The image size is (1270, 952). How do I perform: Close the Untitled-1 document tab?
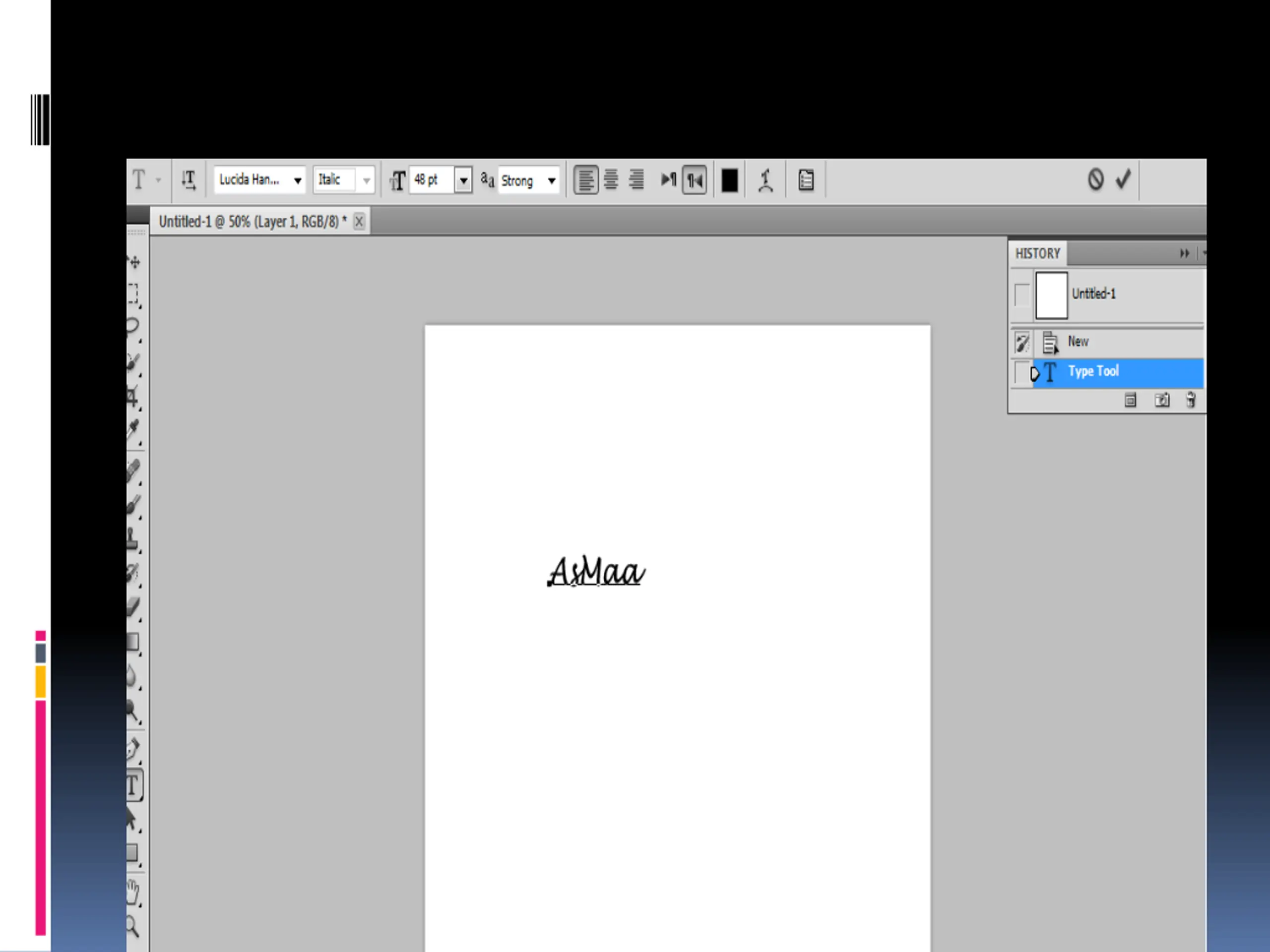(x=359, y=222)
